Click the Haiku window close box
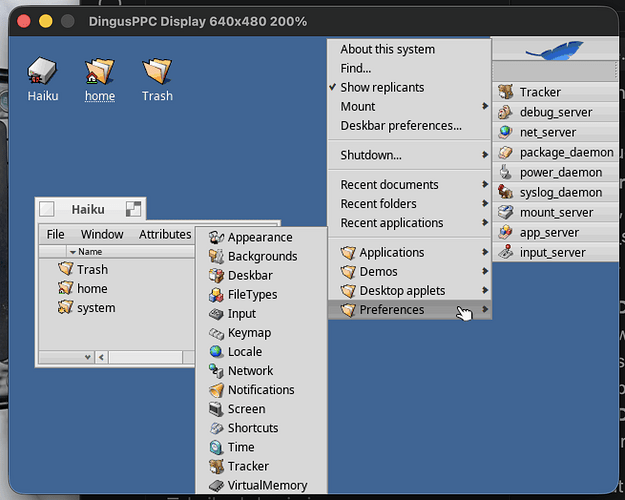Screen dimensions: 625x500 pos(47,209)
